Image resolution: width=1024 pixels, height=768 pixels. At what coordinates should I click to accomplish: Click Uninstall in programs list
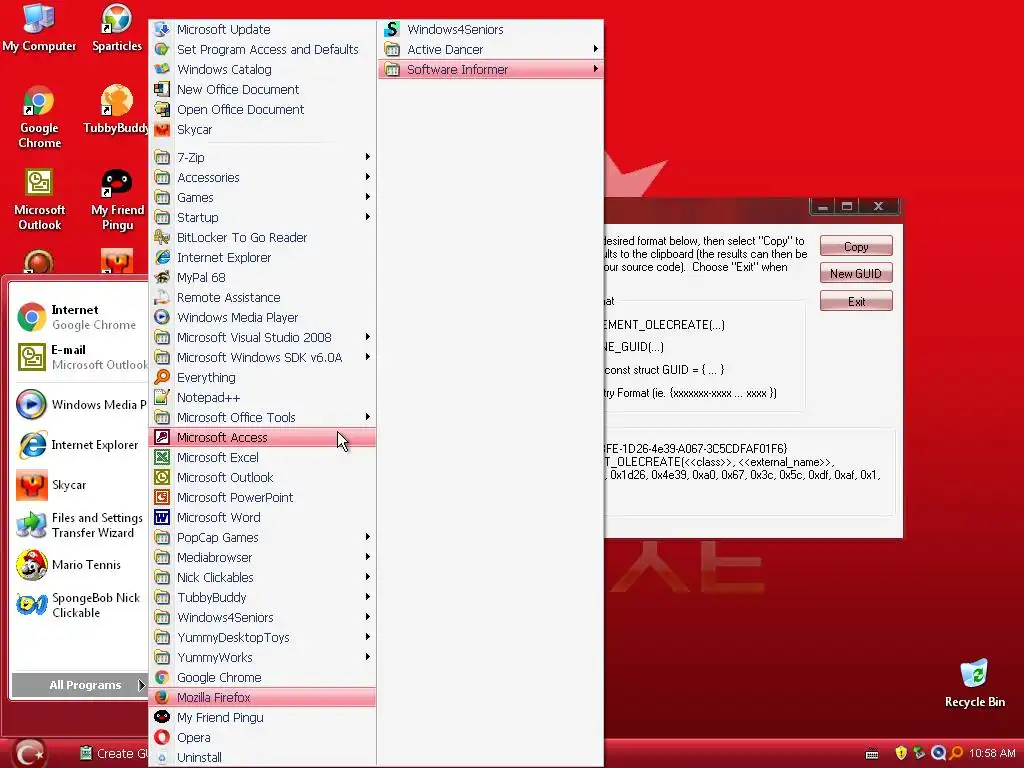coord(263,758)
